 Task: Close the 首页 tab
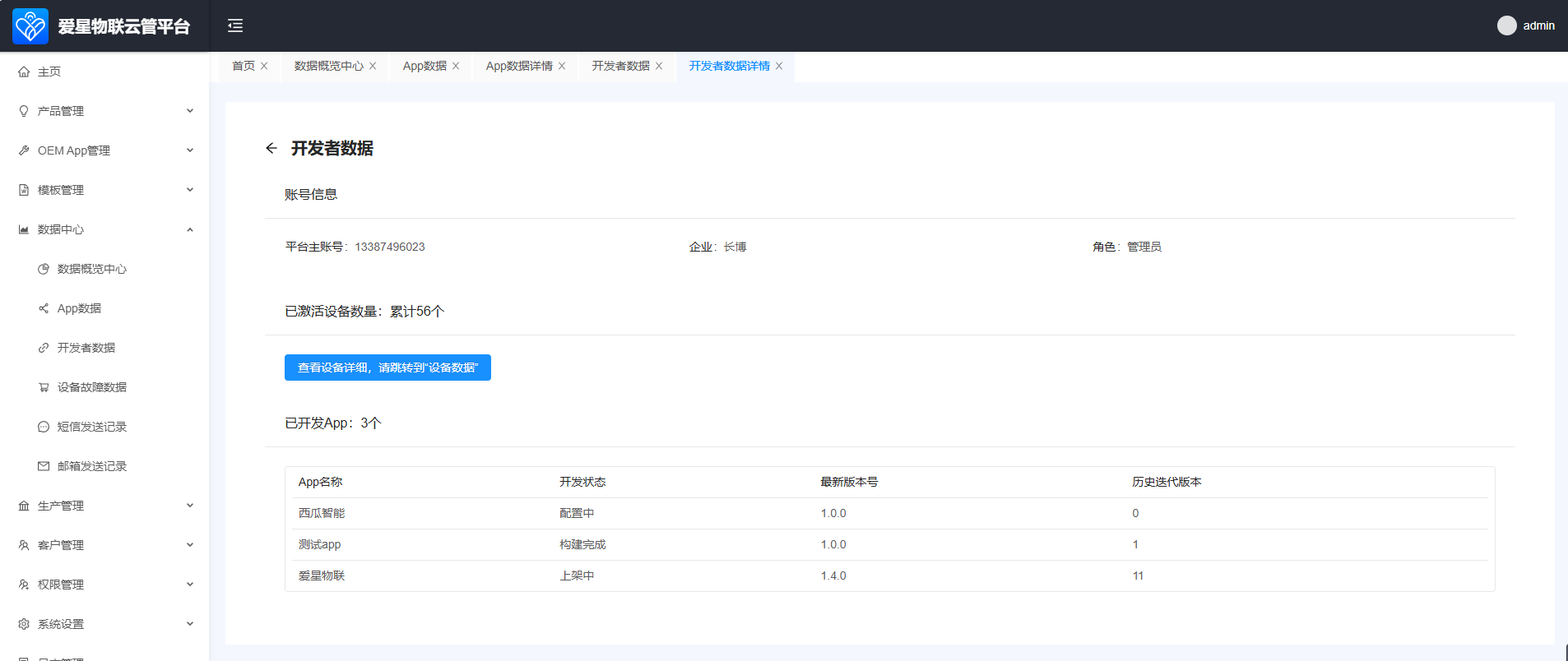coord(264,66)
